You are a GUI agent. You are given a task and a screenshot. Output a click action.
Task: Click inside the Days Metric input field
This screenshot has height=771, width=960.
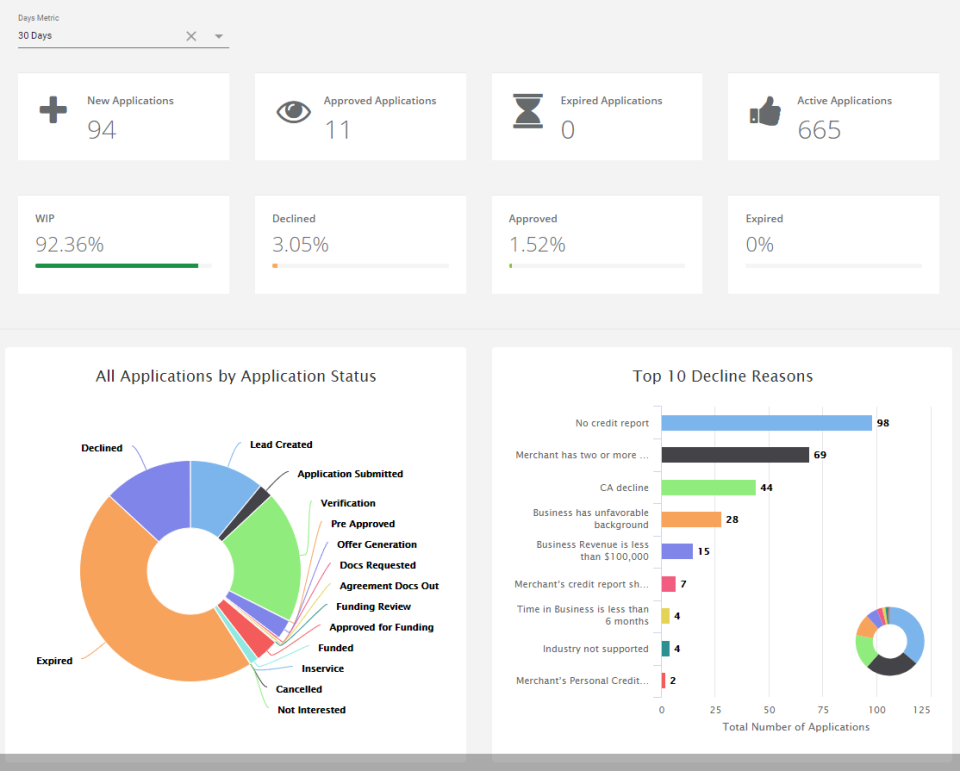point(90,35)
